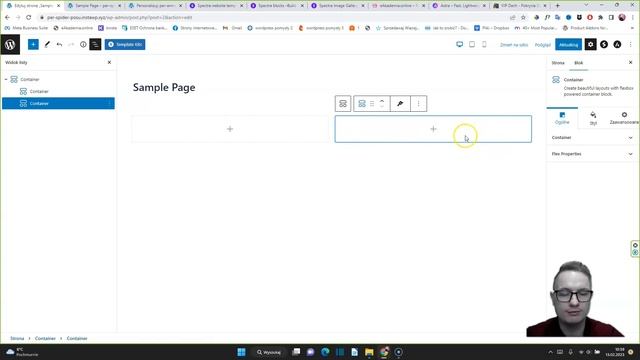
Task: Open Microsoft Edge from taskbar
Action: pyautogui.click(x=325, y=352)
